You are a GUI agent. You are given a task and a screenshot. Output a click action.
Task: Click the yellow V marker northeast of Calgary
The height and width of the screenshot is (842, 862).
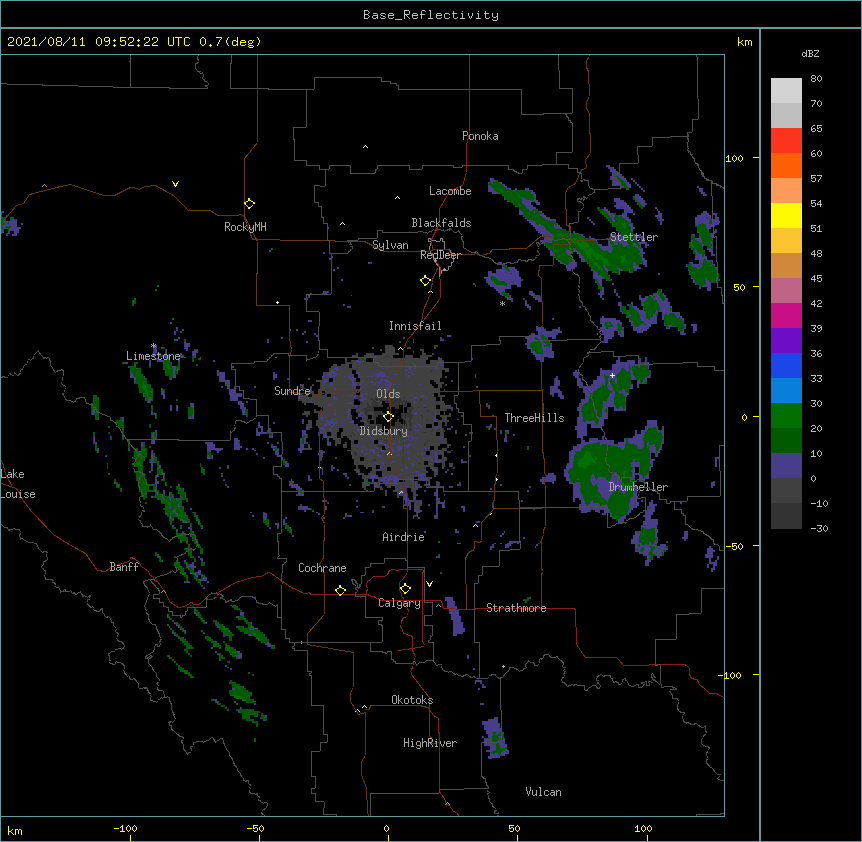pyautogui.click(x=429, y=584)
